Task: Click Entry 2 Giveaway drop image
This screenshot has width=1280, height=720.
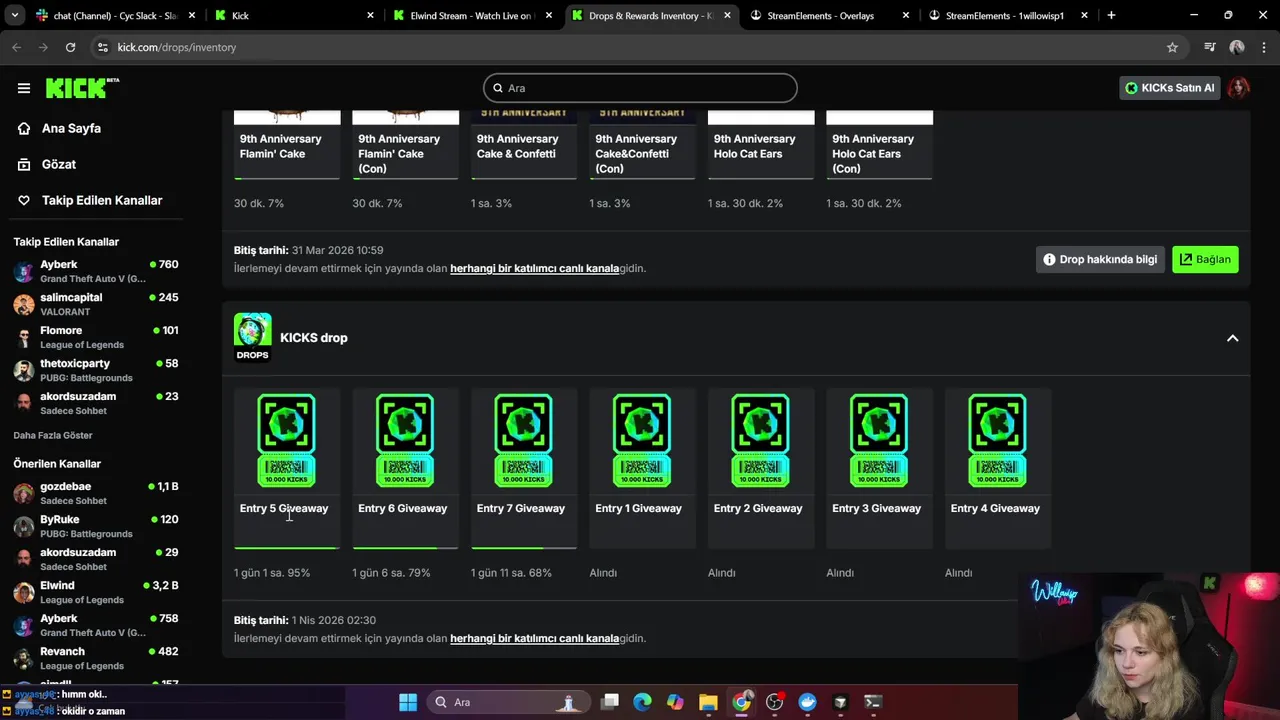Action: [760, 440]
